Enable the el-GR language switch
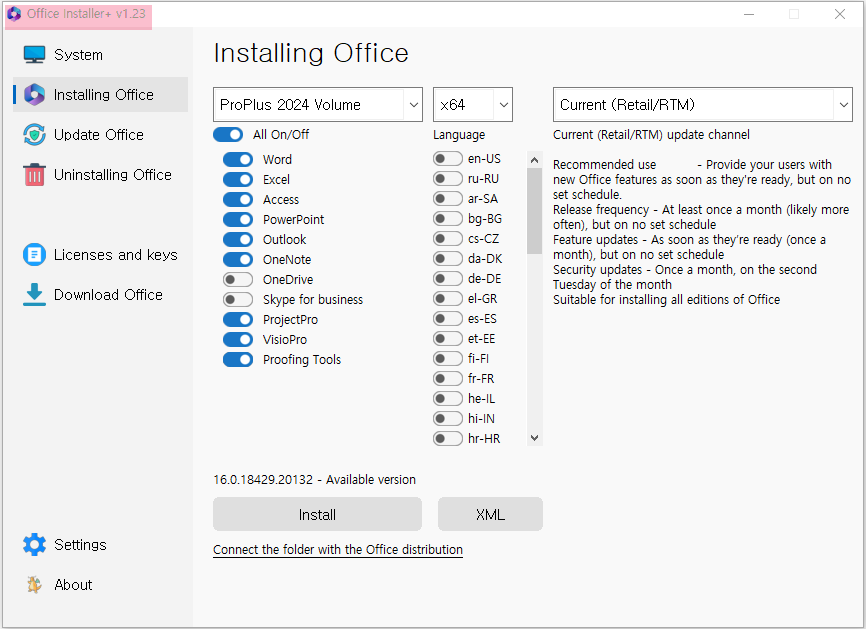 (448, 299)
